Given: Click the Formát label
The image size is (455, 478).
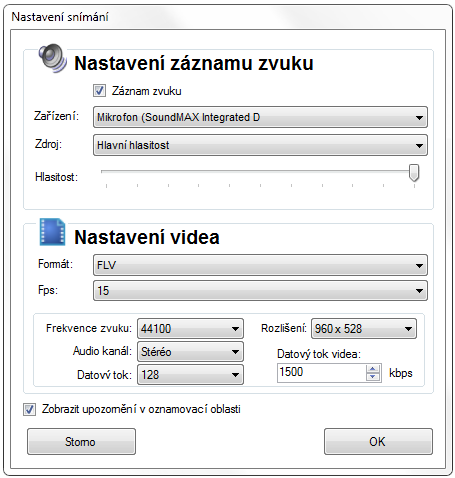Looking at the screenshot, I should (55, 264).
